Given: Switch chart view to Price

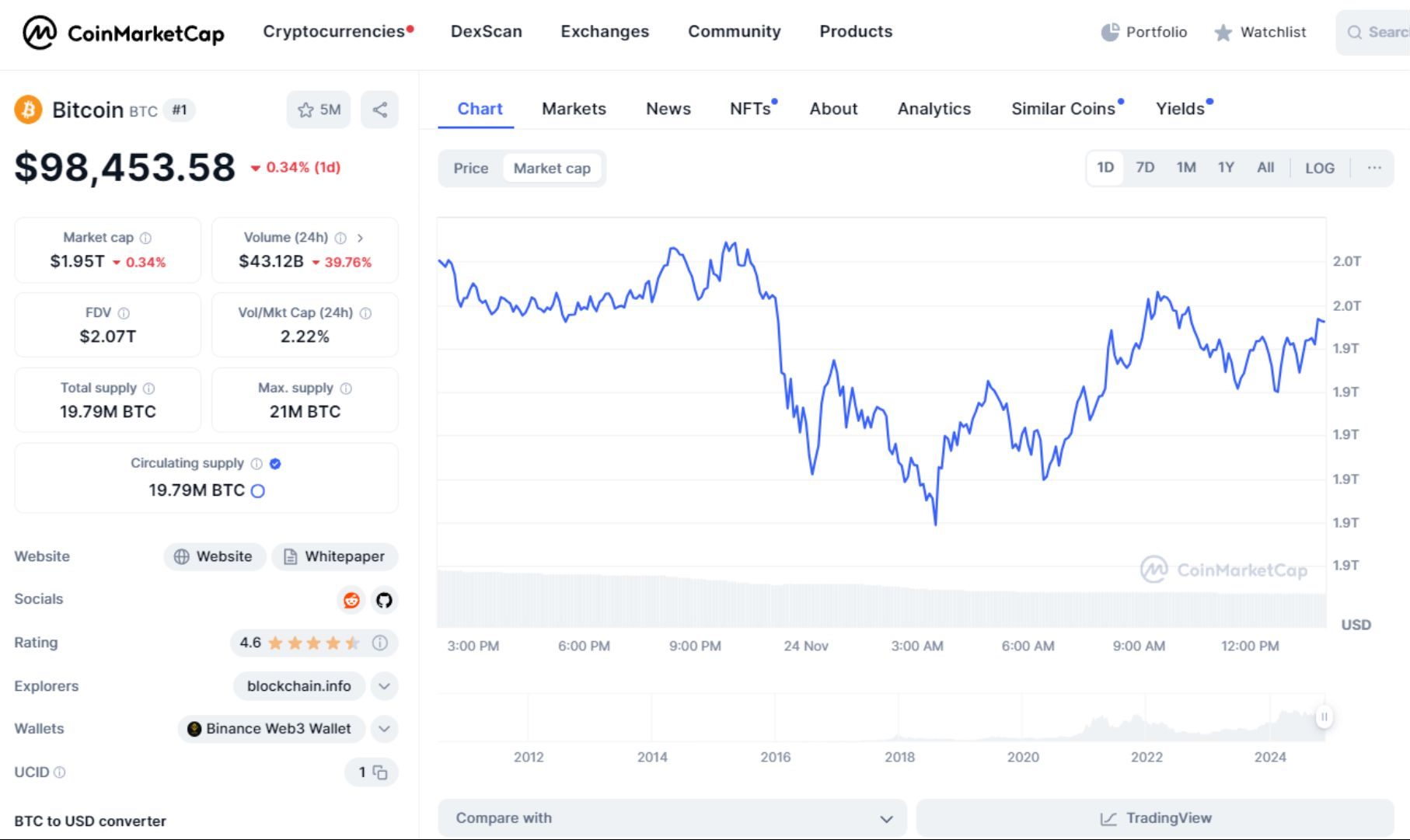Looking at the screenshot, I should coord(470,168).
